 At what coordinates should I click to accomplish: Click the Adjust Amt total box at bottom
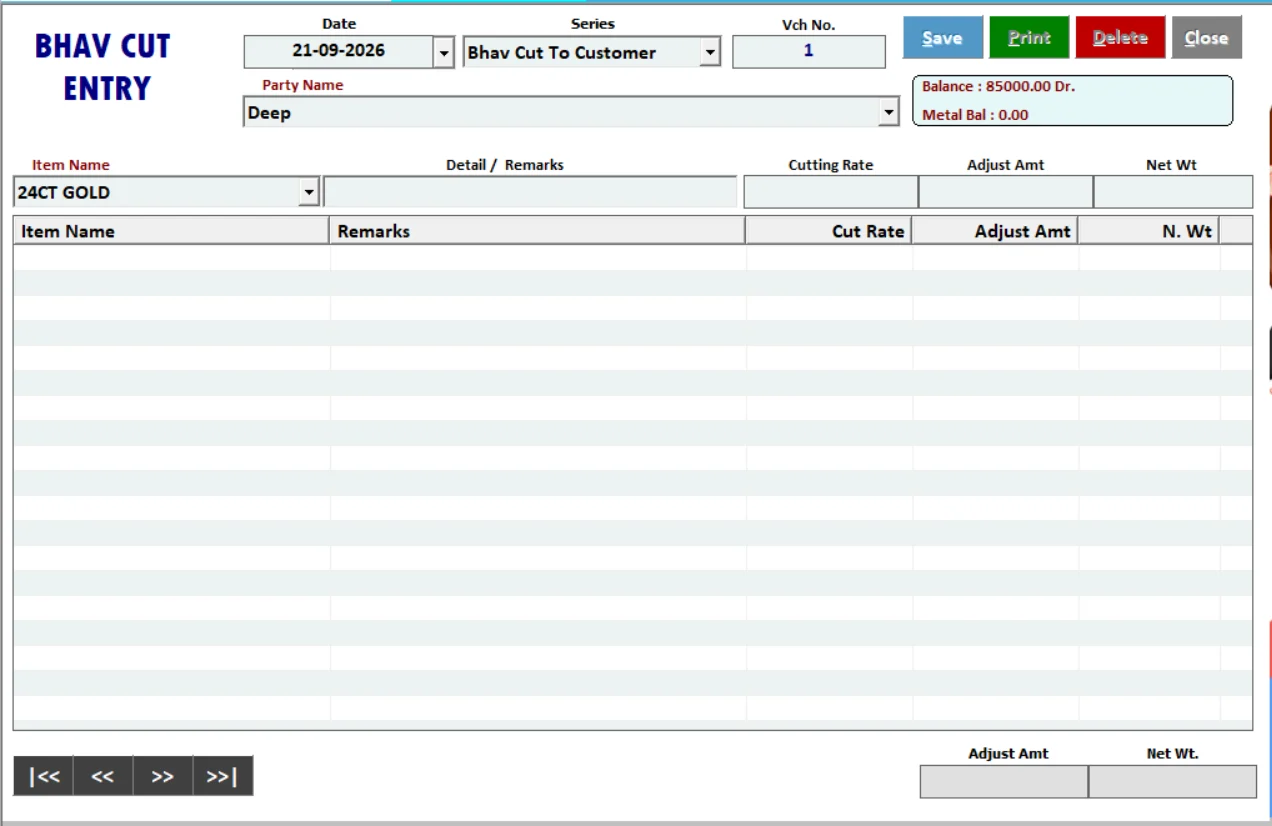1004,782
